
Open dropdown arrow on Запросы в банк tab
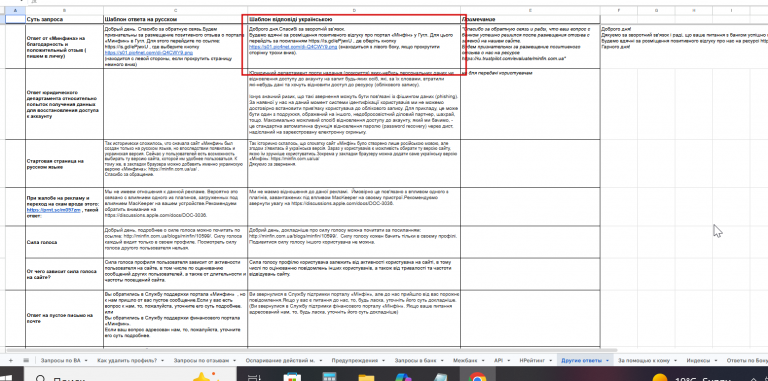(x=442, y=360)
